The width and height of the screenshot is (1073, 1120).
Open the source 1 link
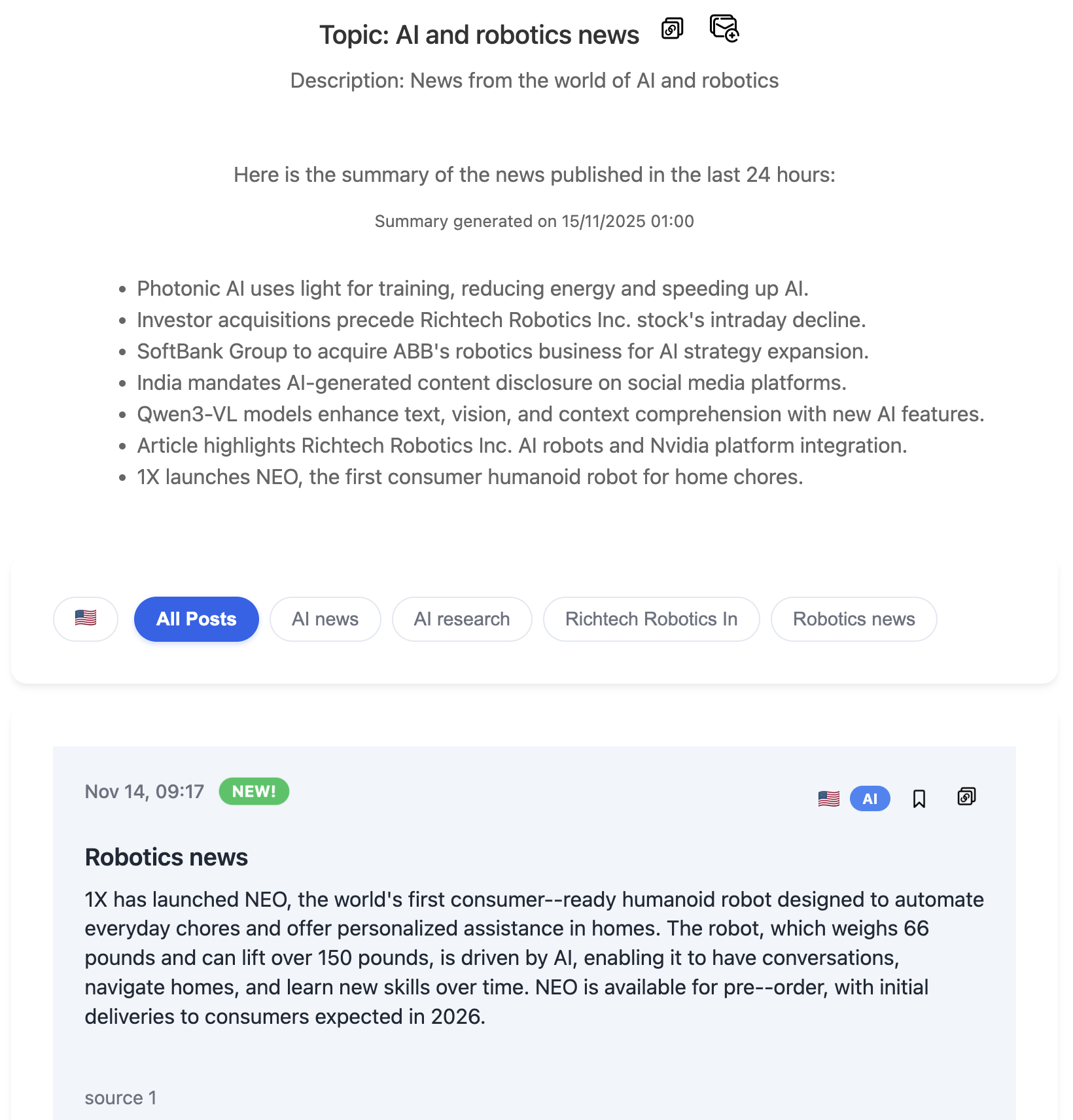tap(120, 1098)
